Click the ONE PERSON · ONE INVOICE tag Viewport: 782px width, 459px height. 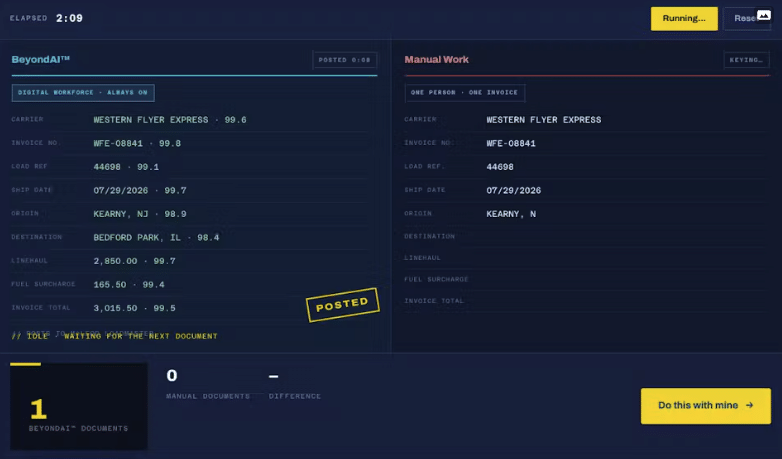click(464, 93)
